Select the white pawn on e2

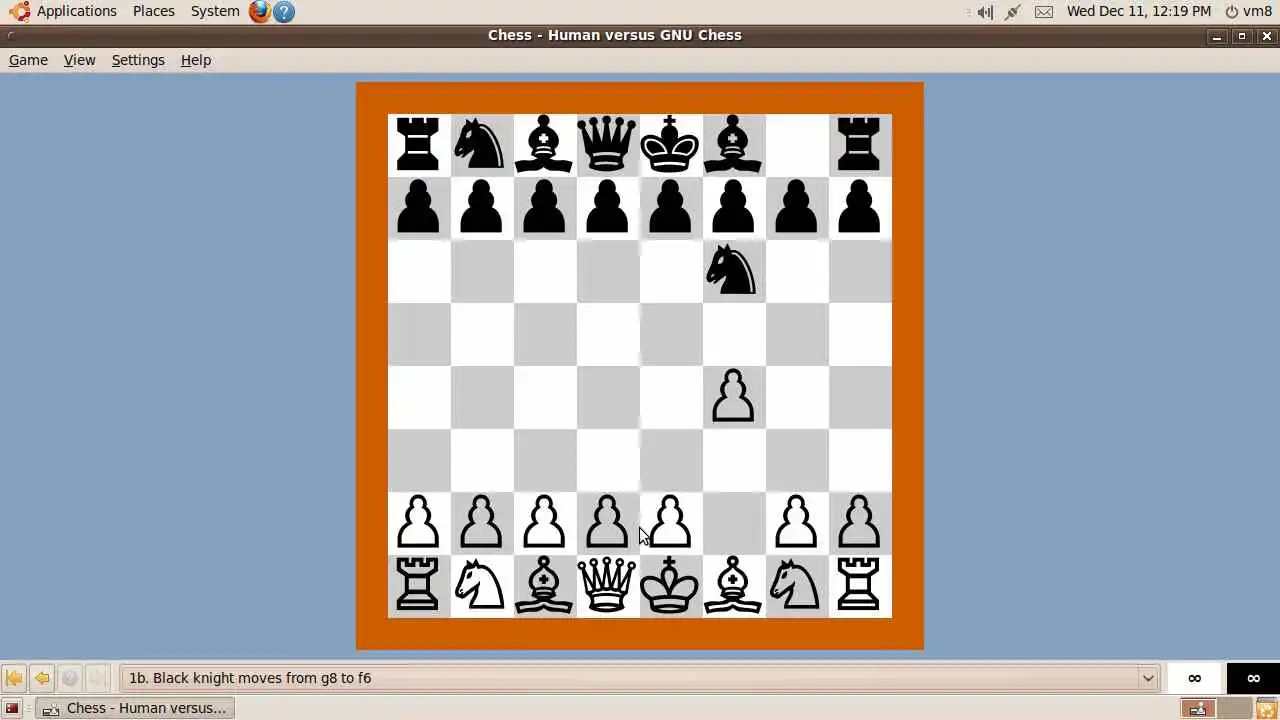tap(670, 523)
